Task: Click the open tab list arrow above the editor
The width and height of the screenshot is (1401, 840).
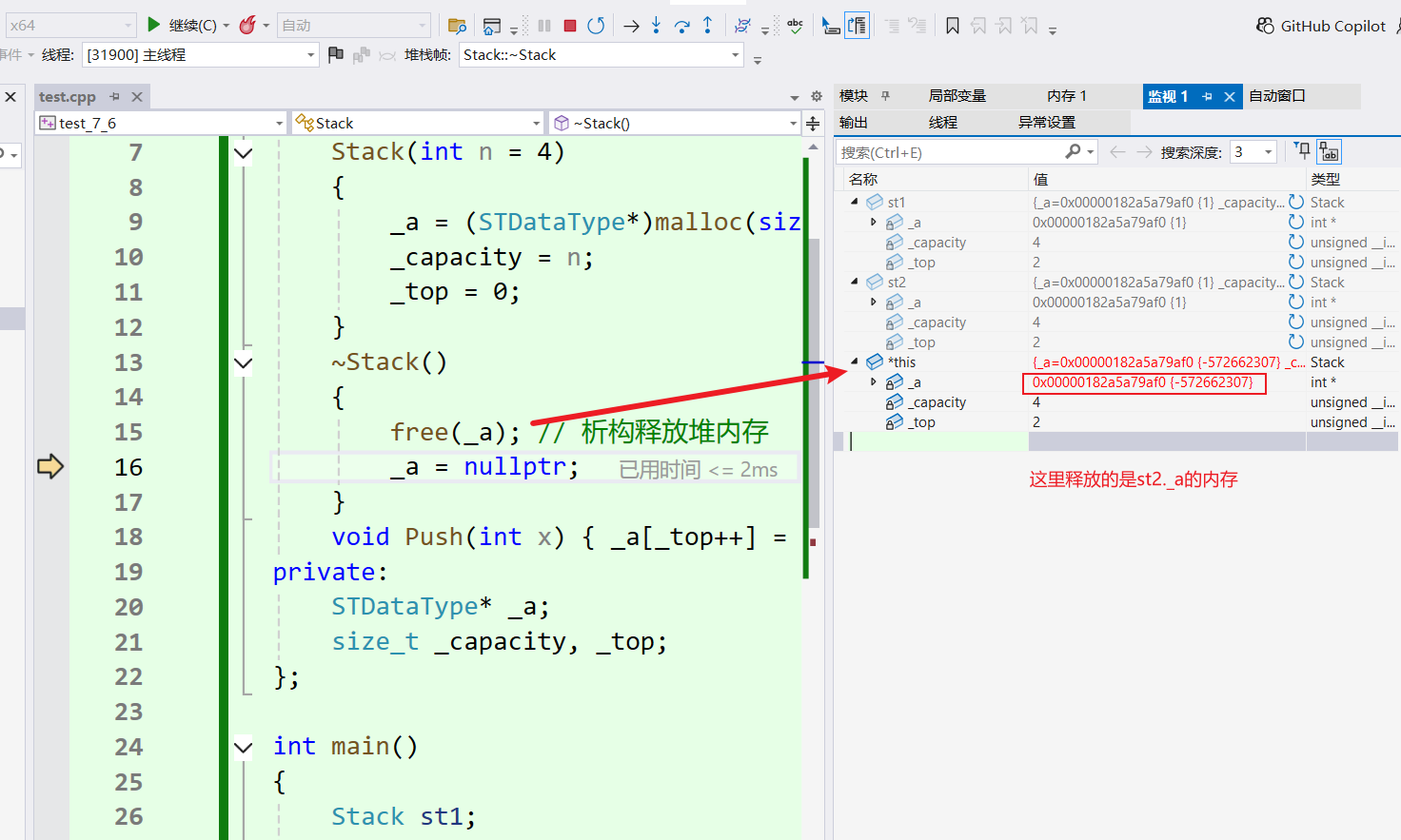Action: coord(795,97)
